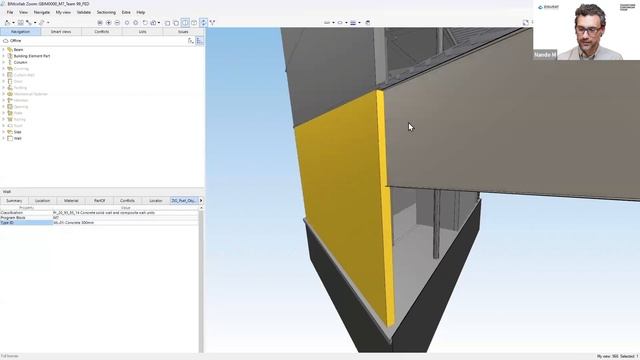Viewport: 640px width, 360px height.
Task: Click the Classification property row
Action: click(99, 213)
